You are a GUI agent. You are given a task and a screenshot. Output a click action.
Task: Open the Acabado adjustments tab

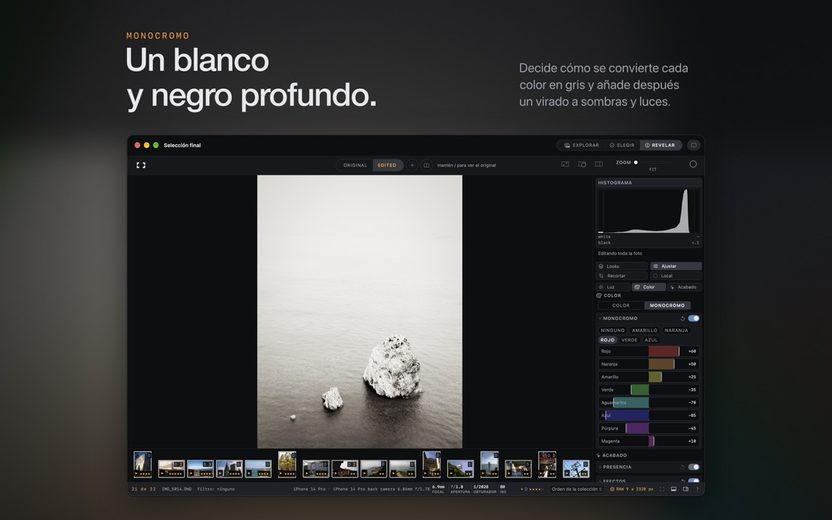[684, 287]
